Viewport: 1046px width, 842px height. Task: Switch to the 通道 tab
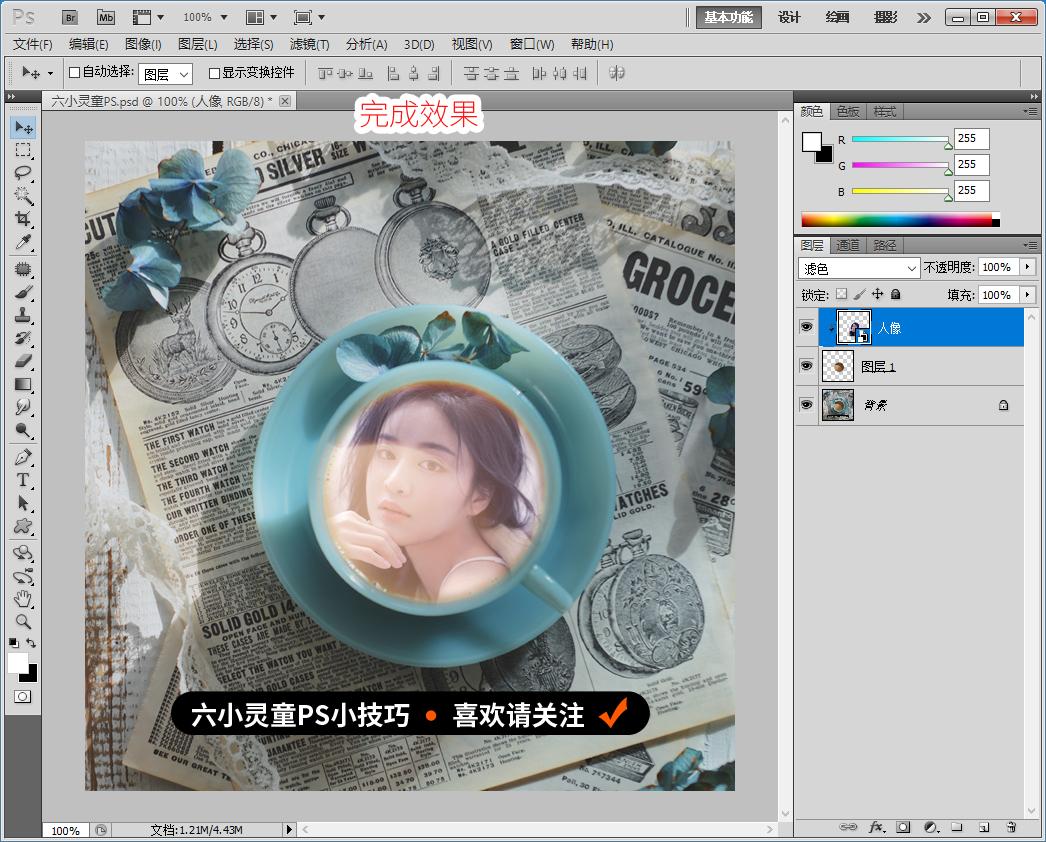click(x=847, y=245)
